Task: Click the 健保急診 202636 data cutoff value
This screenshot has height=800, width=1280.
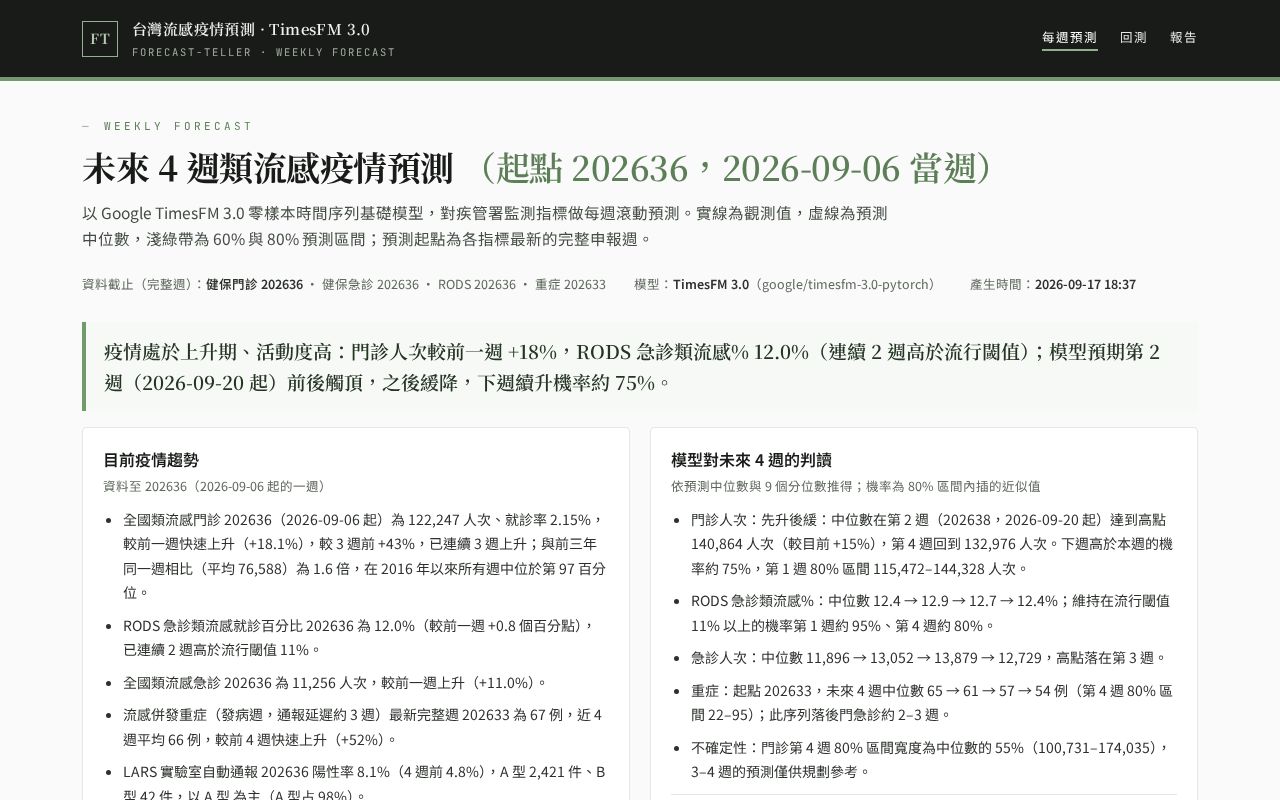Action: 370,284
